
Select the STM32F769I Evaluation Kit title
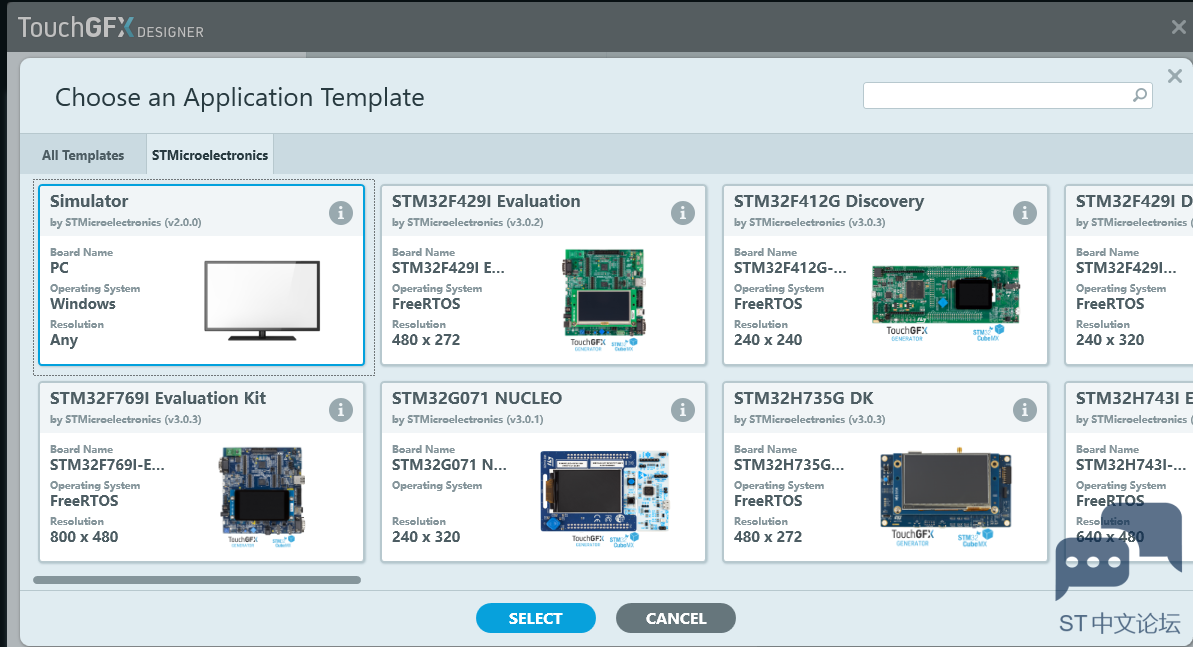pos(158,398)
